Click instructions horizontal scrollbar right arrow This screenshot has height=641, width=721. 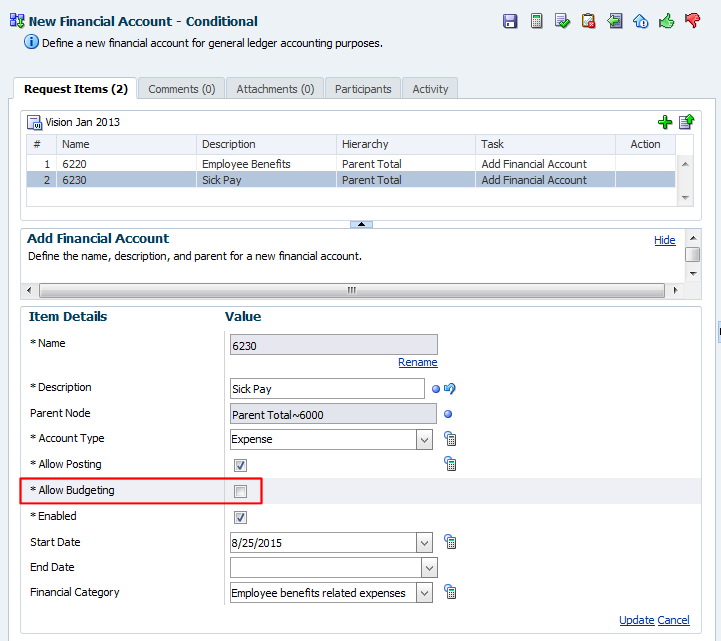675,290
